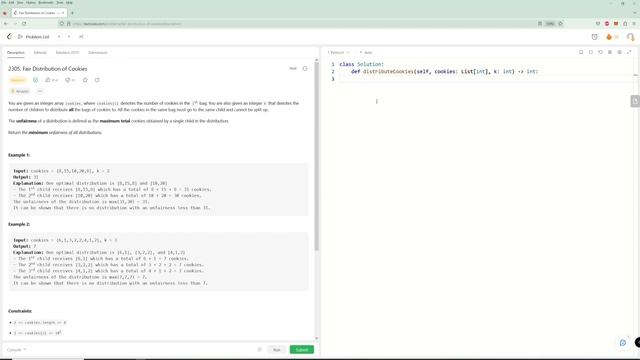Click the 'Constraints:' heading text

(20, 311)
